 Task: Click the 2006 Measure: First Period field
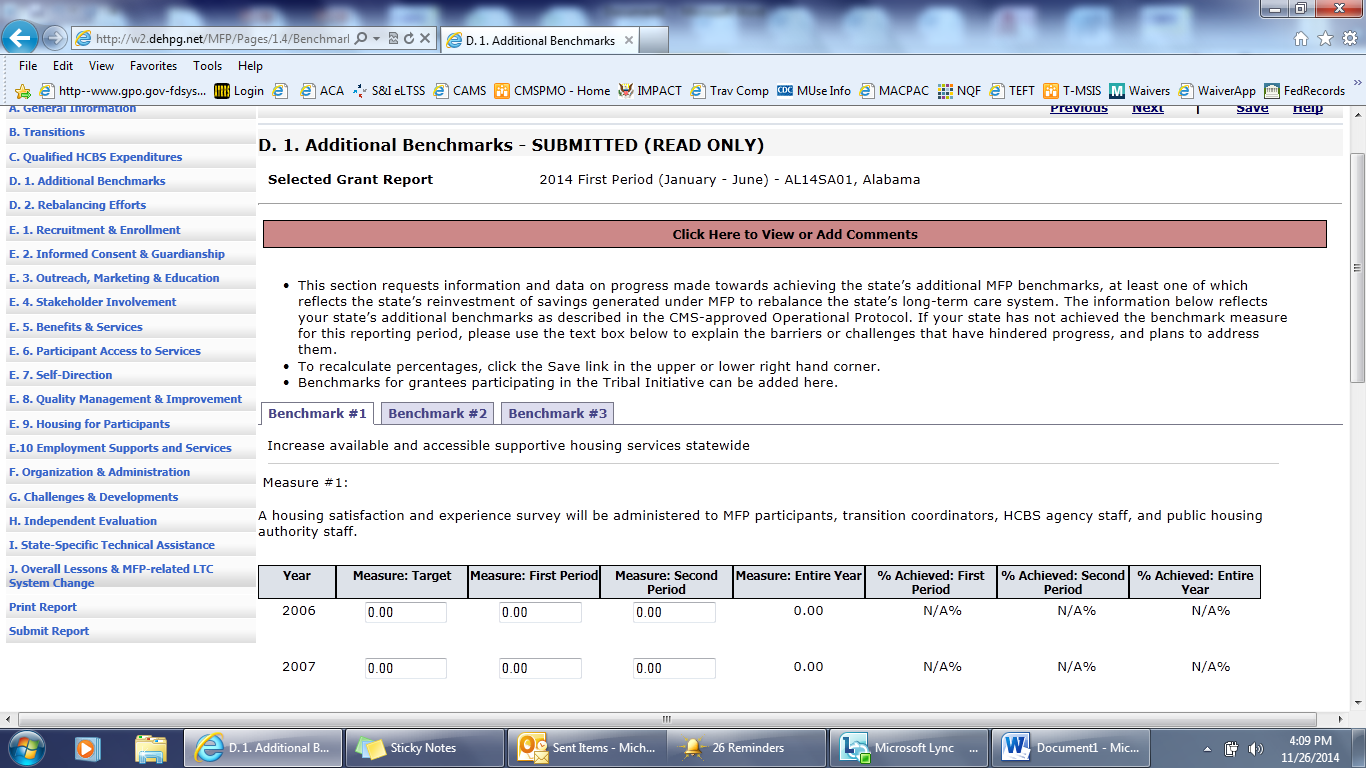540,612
